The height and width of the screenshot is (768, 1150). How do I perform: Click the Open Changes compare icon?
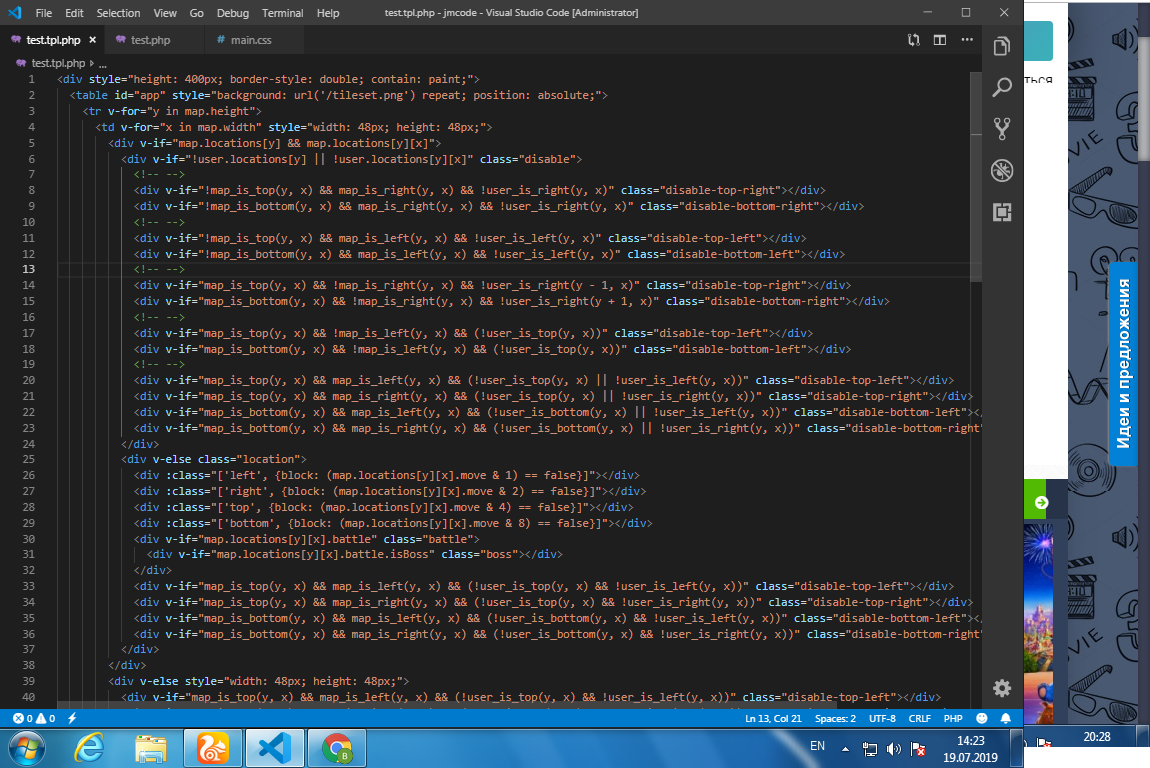point(913,40)
